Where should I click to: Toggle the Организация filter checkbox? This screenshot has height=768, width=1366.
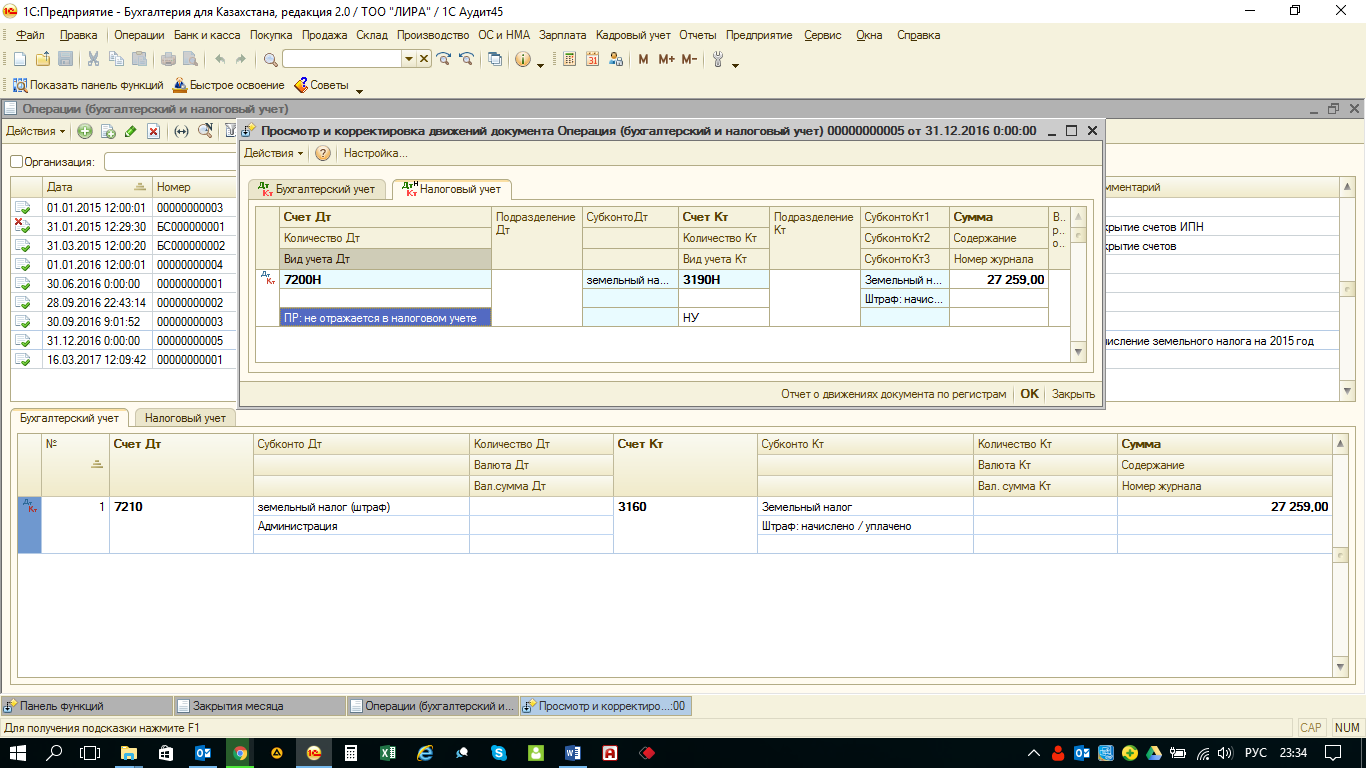click(16, 161)
